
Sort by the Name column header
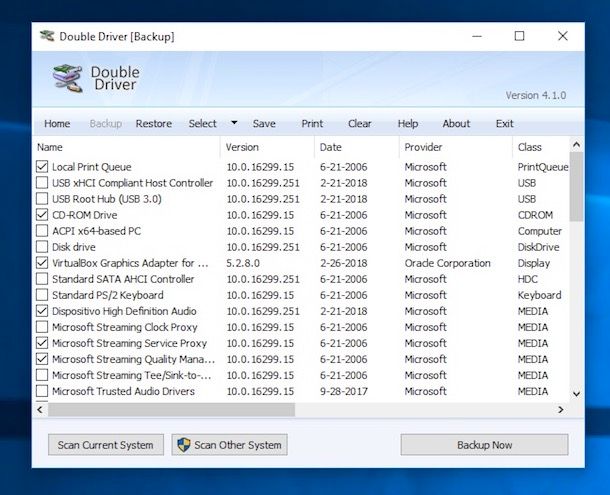(x=127, y=147)
